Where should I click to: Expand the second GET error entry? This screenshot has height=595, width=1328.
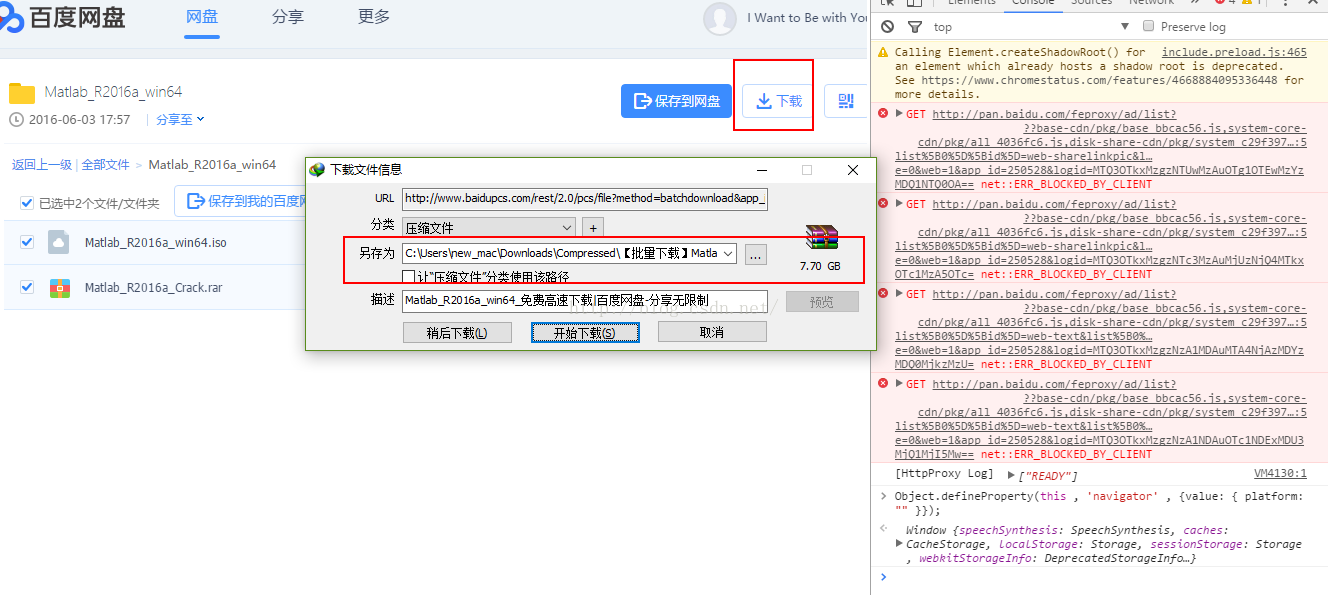[x=899, y=204]
